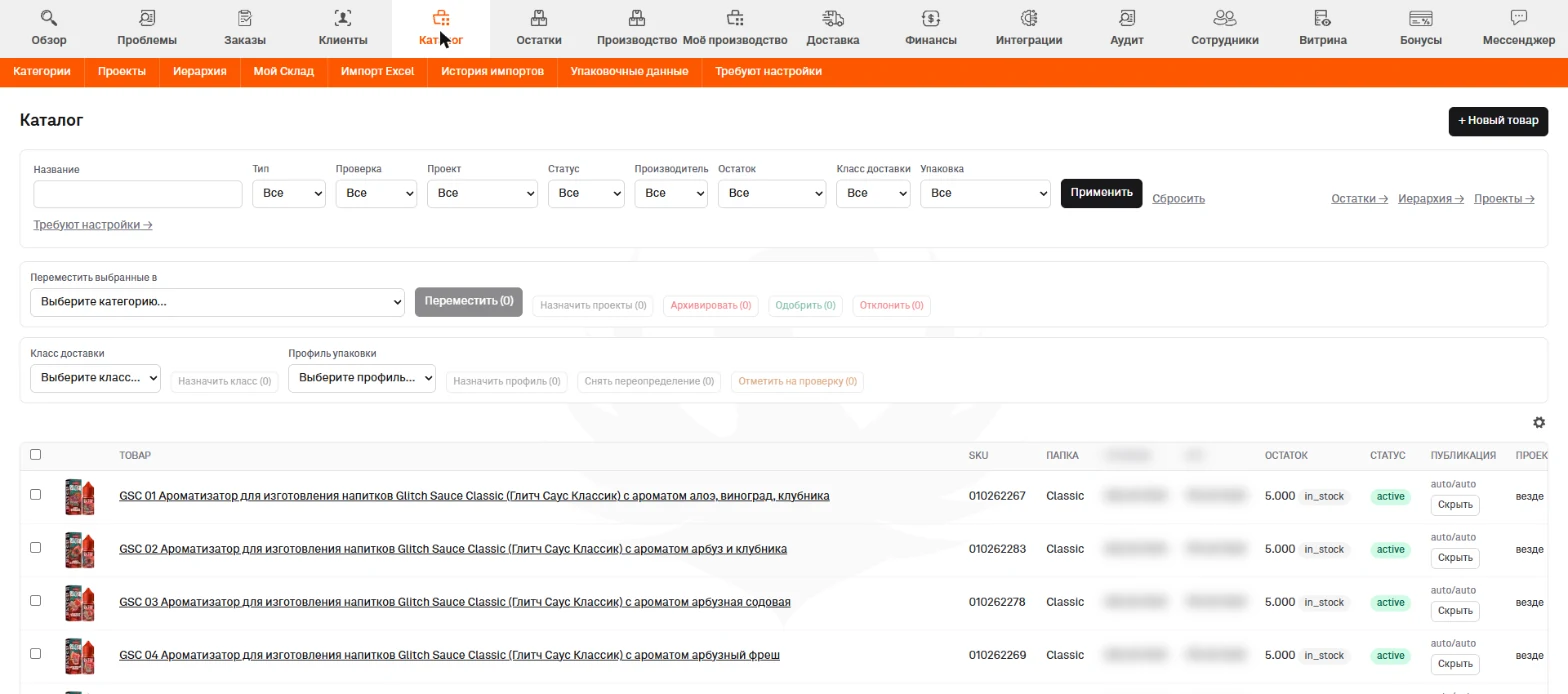Open the Производство icon
Screen dimensions: 1568x694
click(637, 18)
